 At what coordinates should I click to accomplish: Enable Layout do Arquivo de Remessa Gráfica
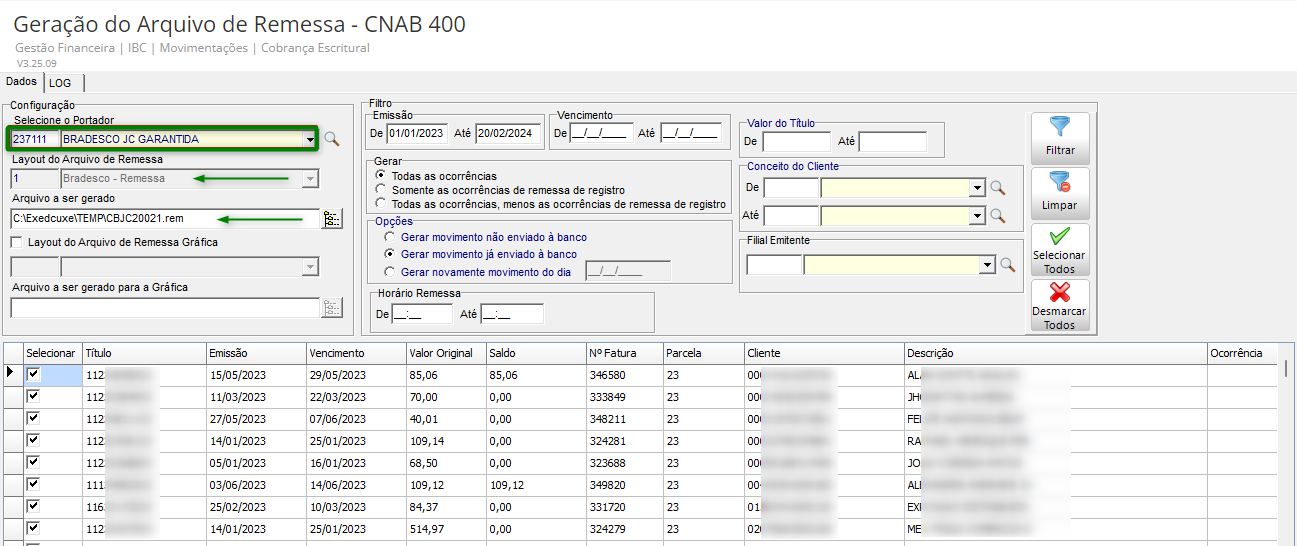(17, 242)
